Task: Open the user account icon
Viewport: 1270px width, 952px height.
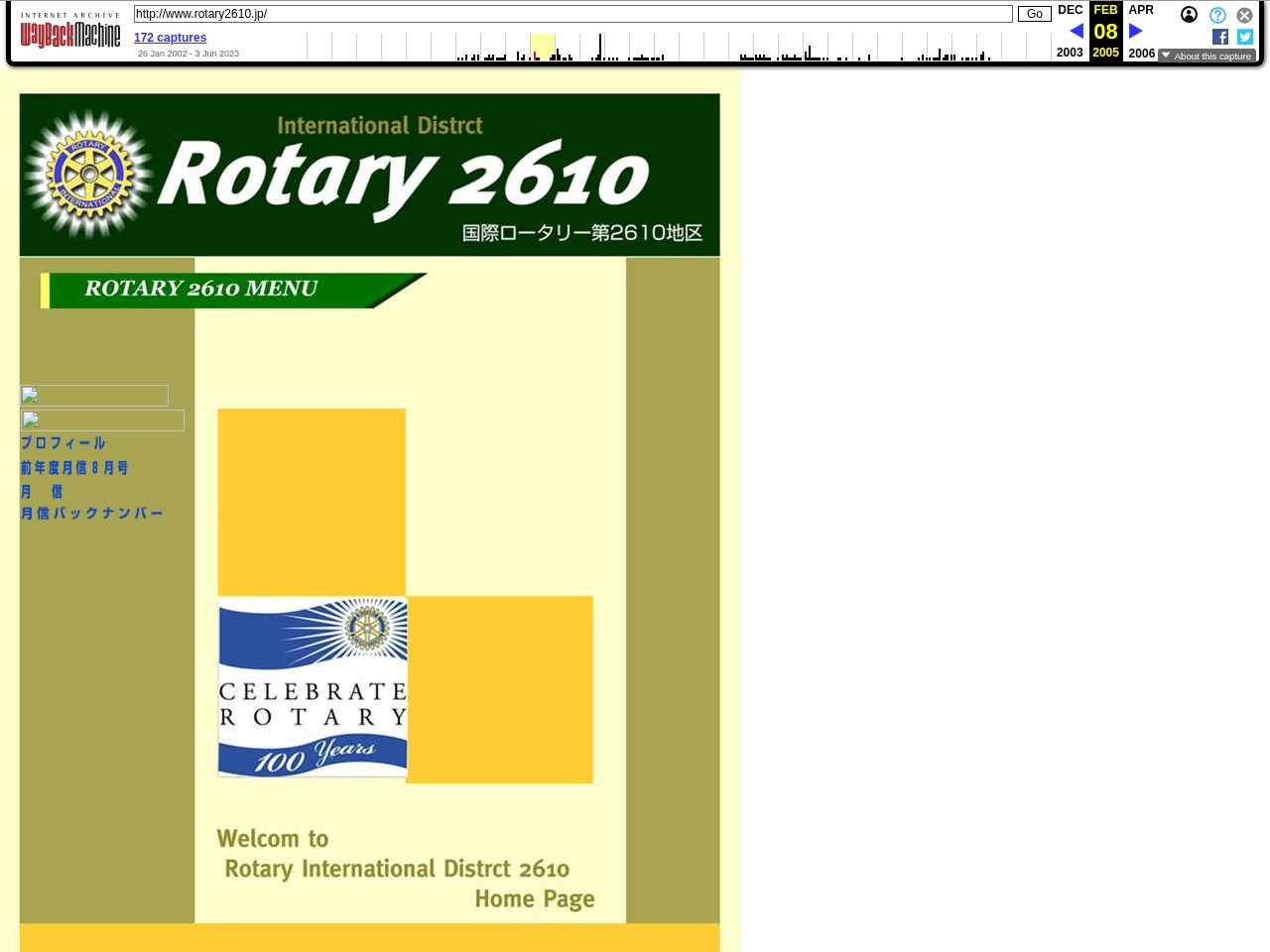Action: [1189, 15]
